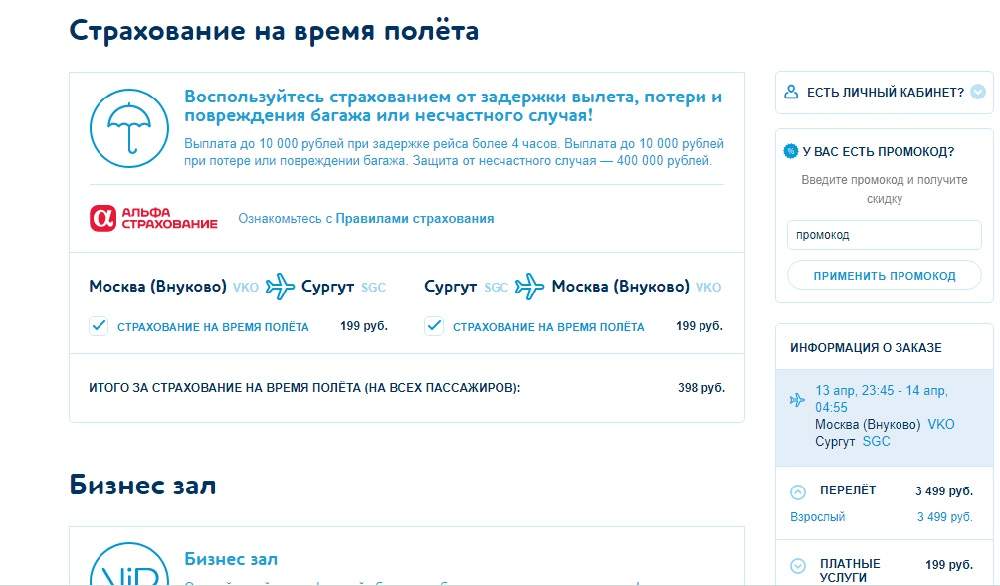Click the 13 апр flight details block
This screenshot has height=586, width=1000.
pos(884,416)
